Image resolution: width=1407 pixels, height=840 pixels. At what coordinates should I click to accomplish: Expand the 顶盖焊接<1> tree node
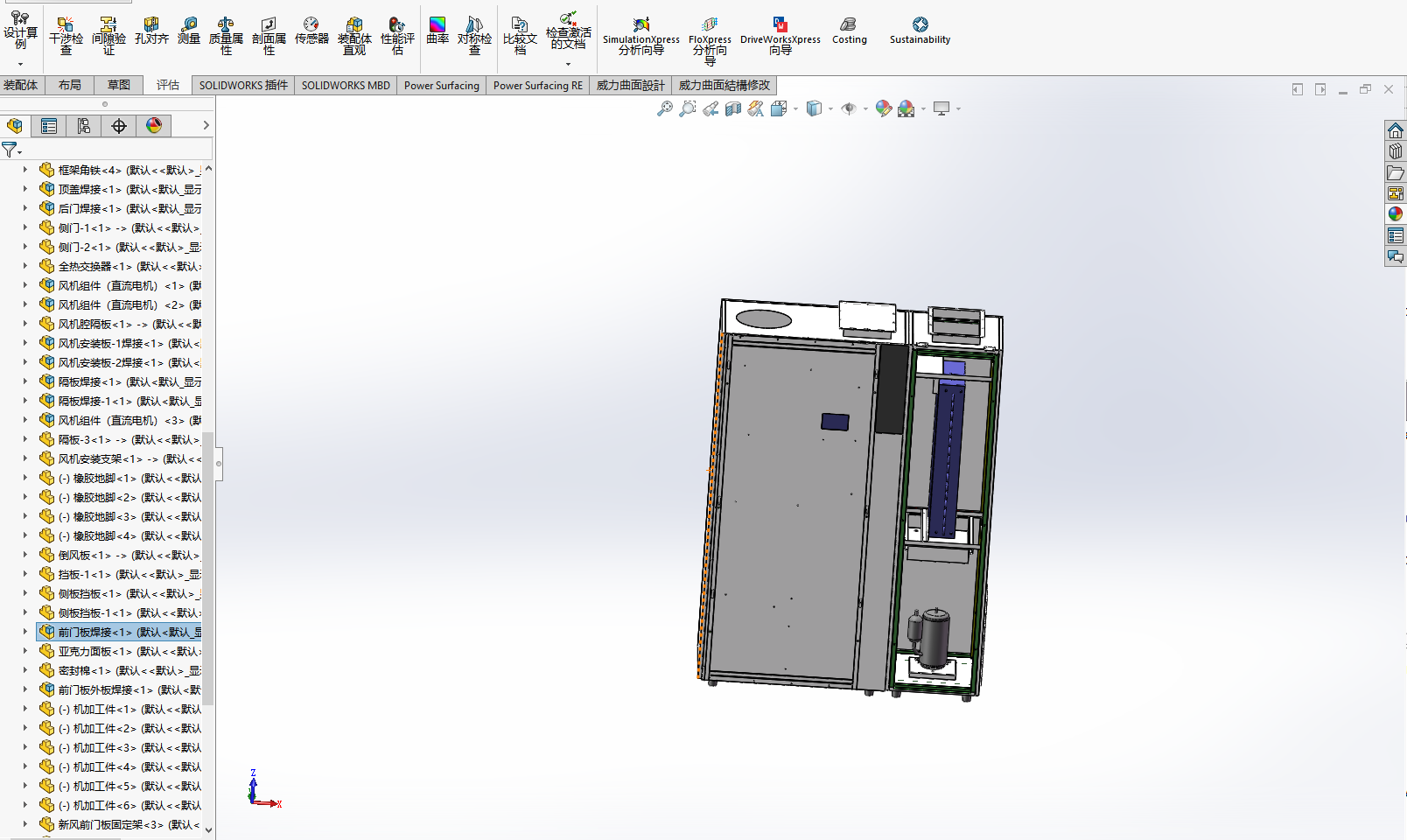point(24,189)
